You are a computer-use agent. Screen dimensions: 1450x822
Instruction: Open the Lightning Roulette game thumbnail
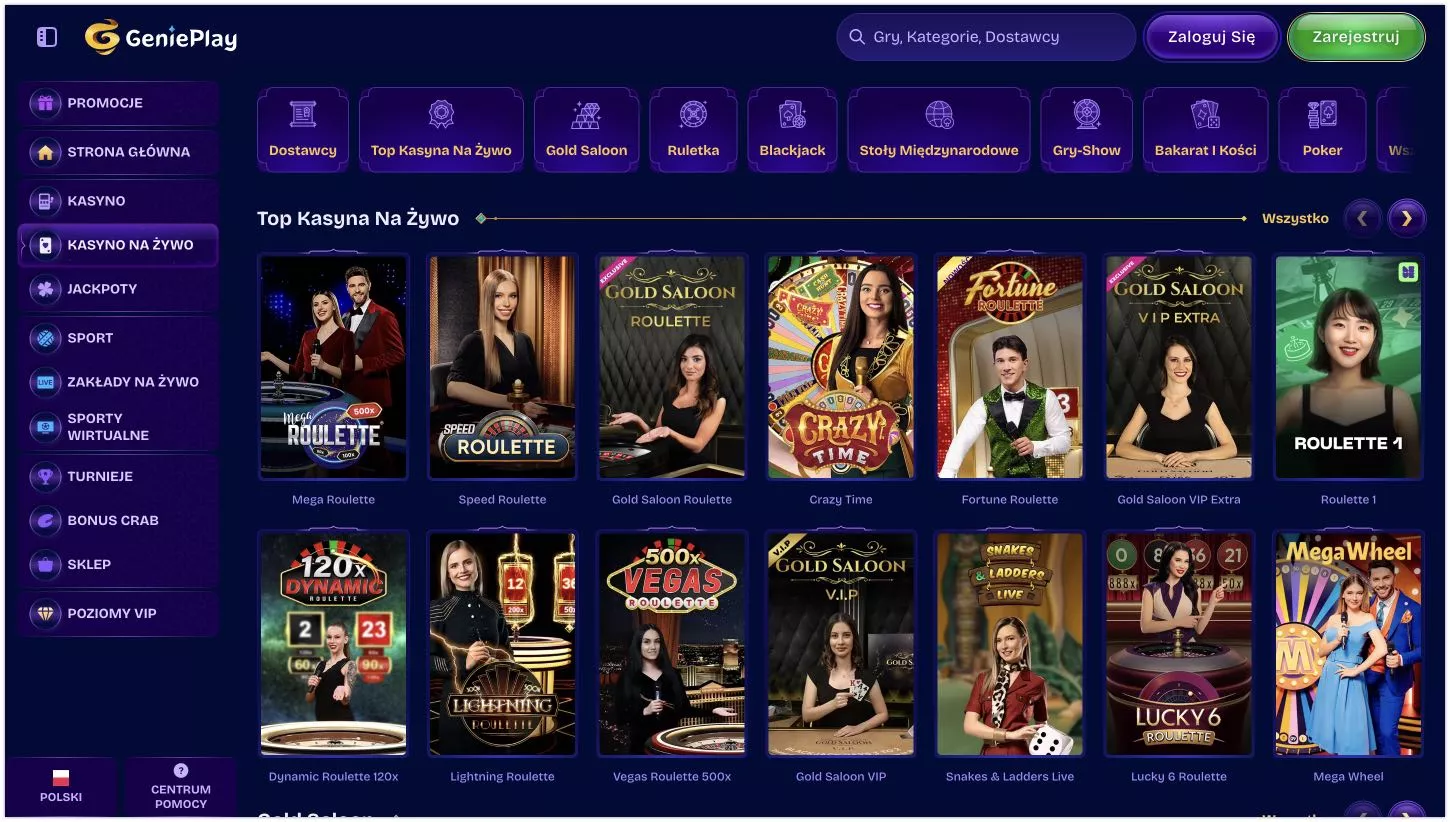(x=502, y=644)
